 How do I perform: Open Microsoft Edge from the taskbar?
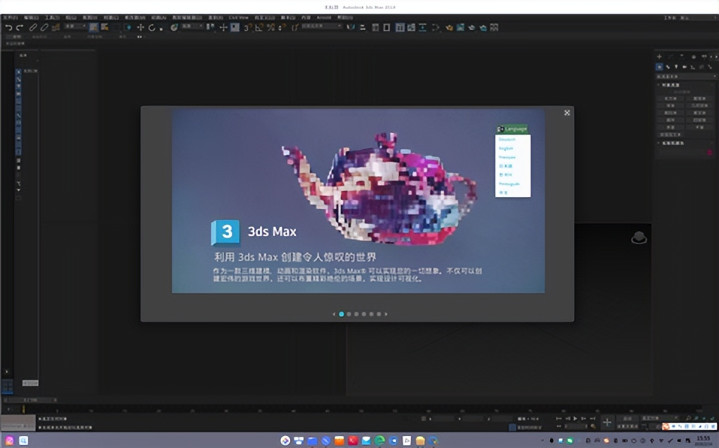379,440
